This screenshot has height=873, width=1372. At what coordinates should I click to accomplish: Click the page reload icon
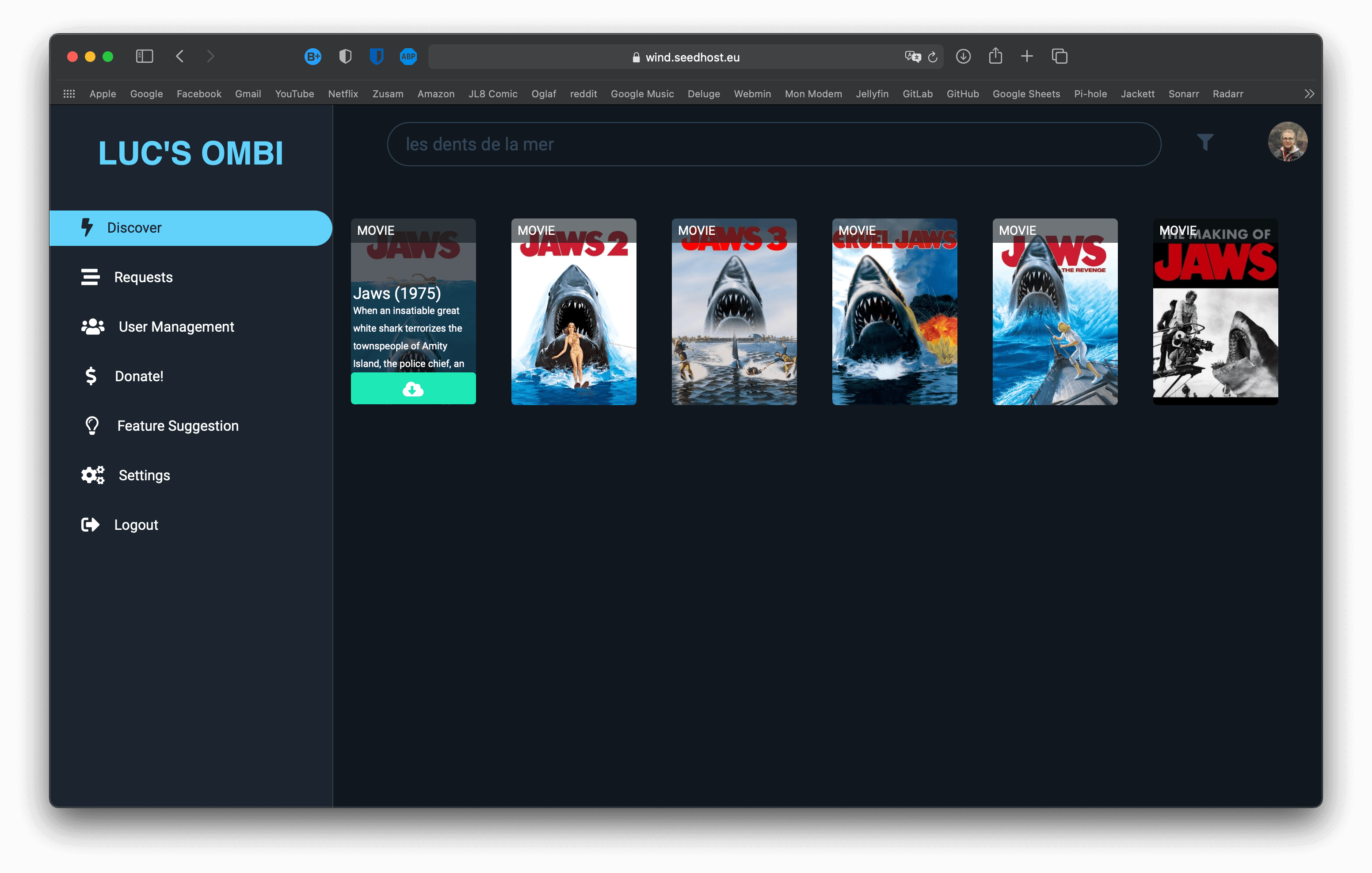933,57
